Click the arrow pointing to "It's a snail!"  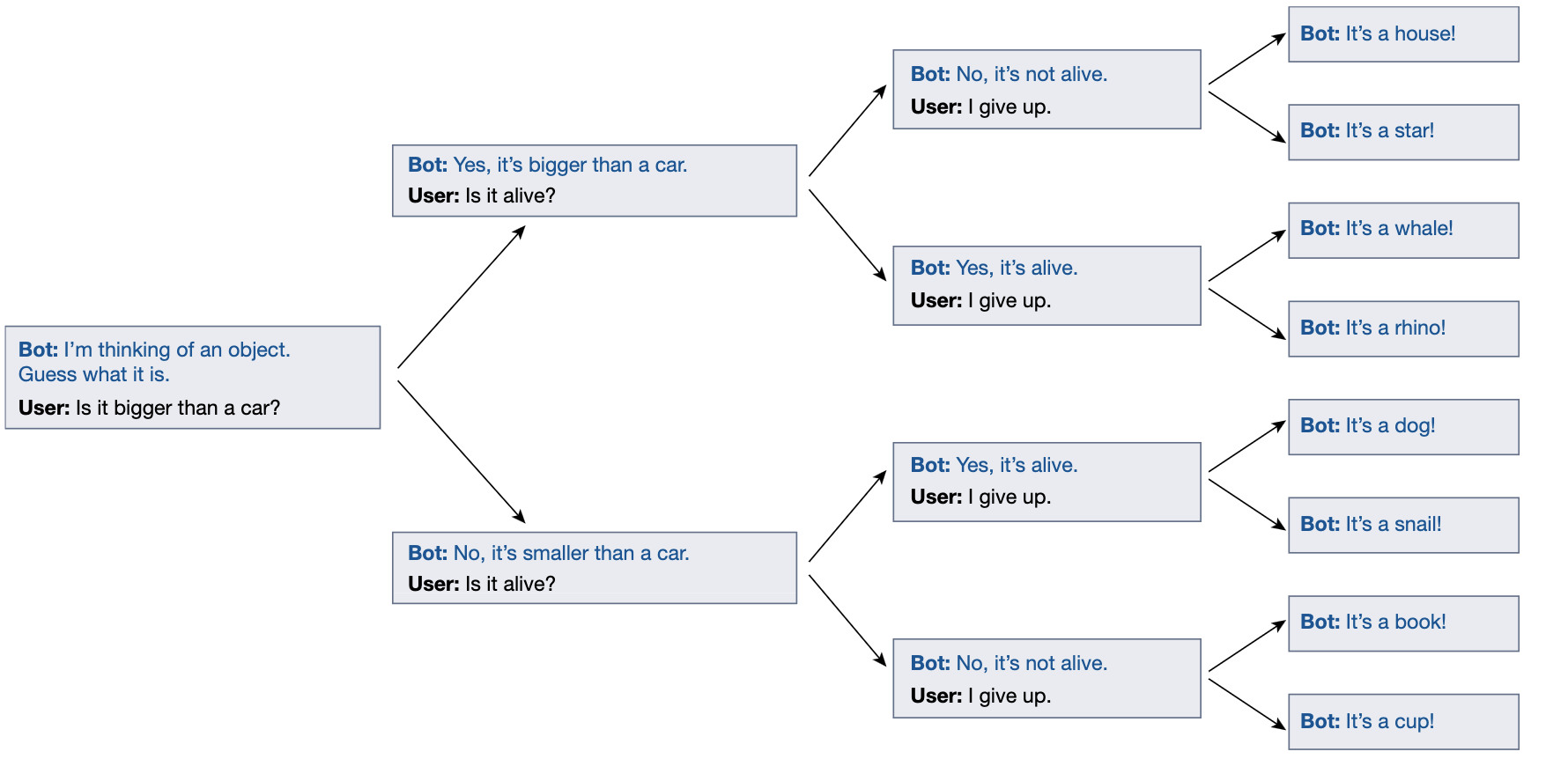tap(1246, 505)
